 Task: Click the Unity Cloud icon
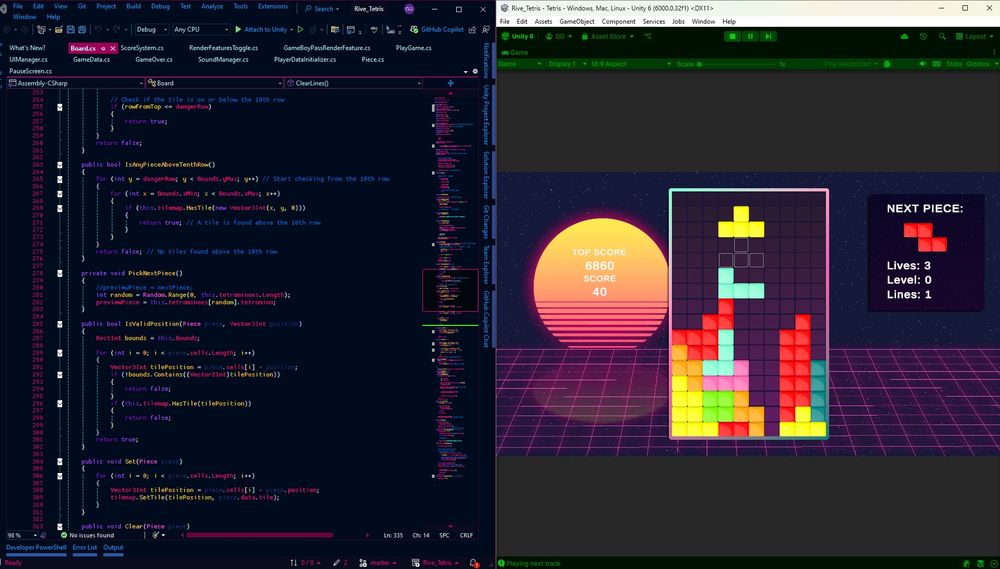[904, 36]
